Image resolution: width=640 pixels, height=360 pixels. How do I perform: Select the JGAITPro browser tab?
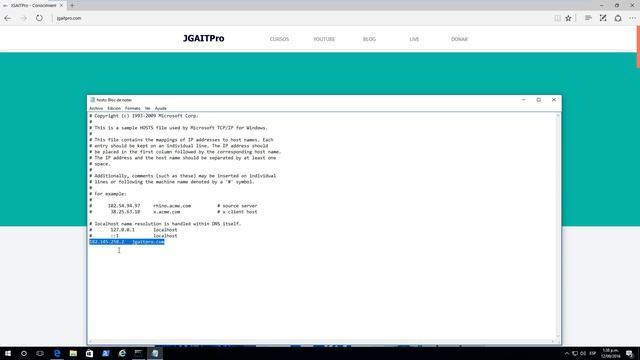[x=33, y=5]
